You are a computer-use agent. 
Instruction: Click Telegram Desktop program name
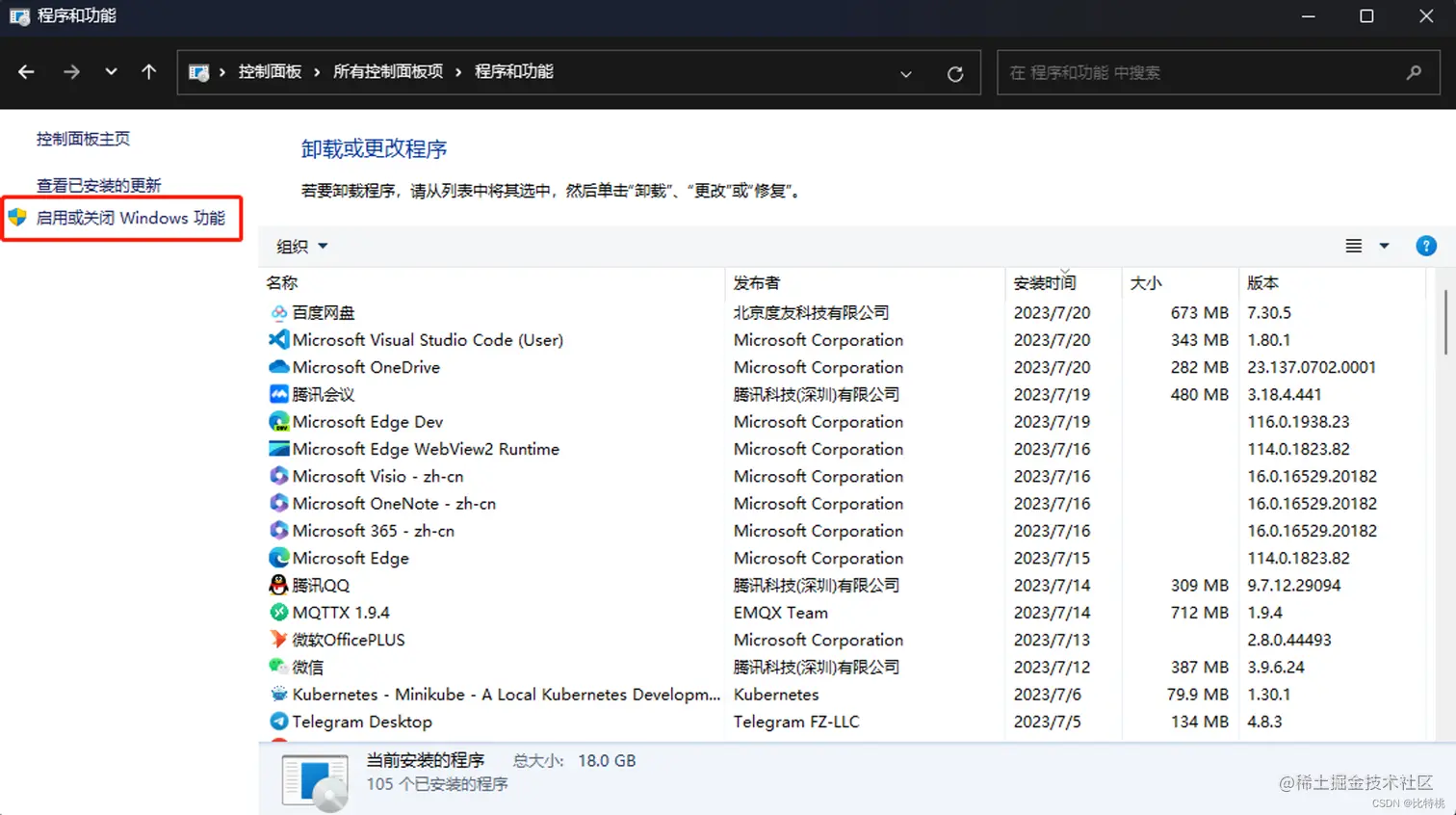362,722
